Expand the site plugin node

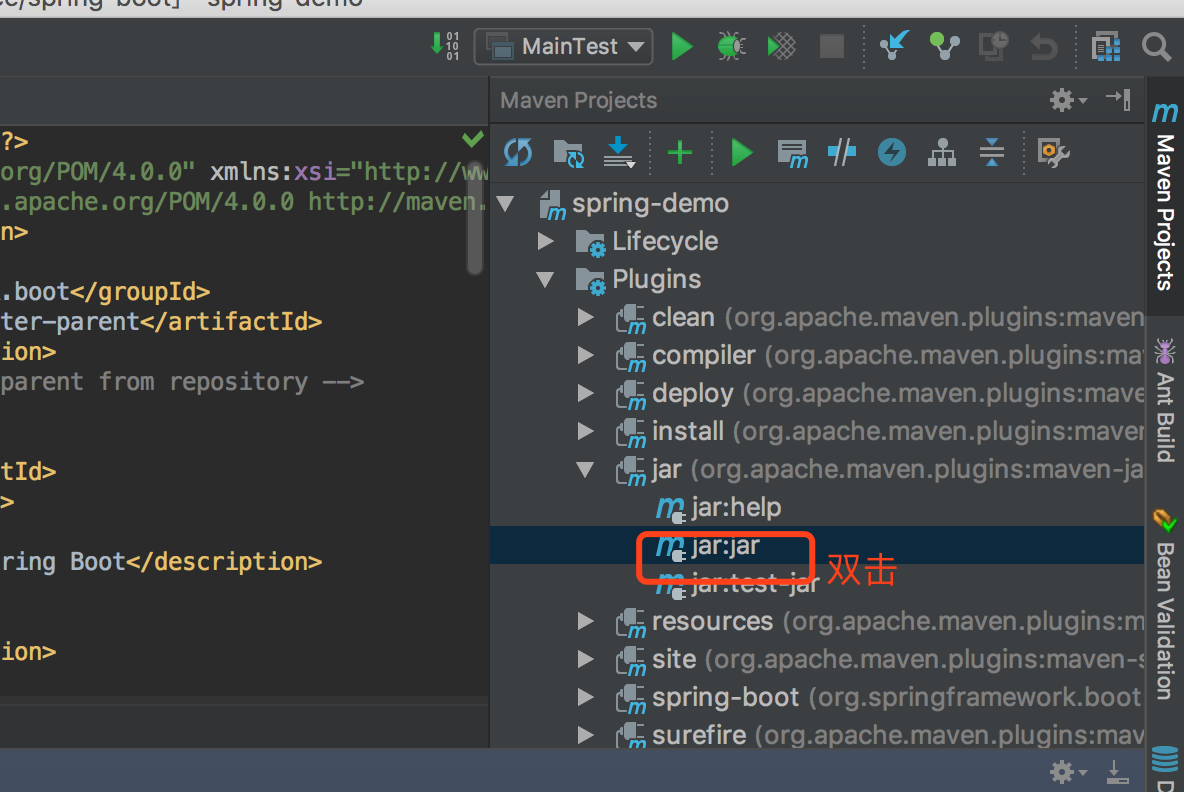(585, 659)
